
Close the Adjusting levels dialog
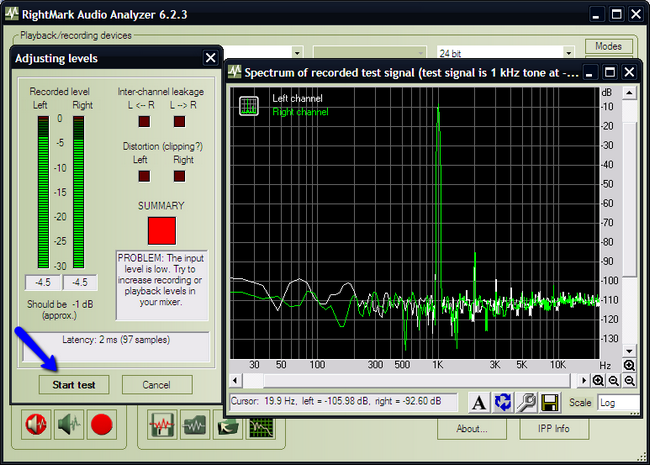(x=210, y=59)
